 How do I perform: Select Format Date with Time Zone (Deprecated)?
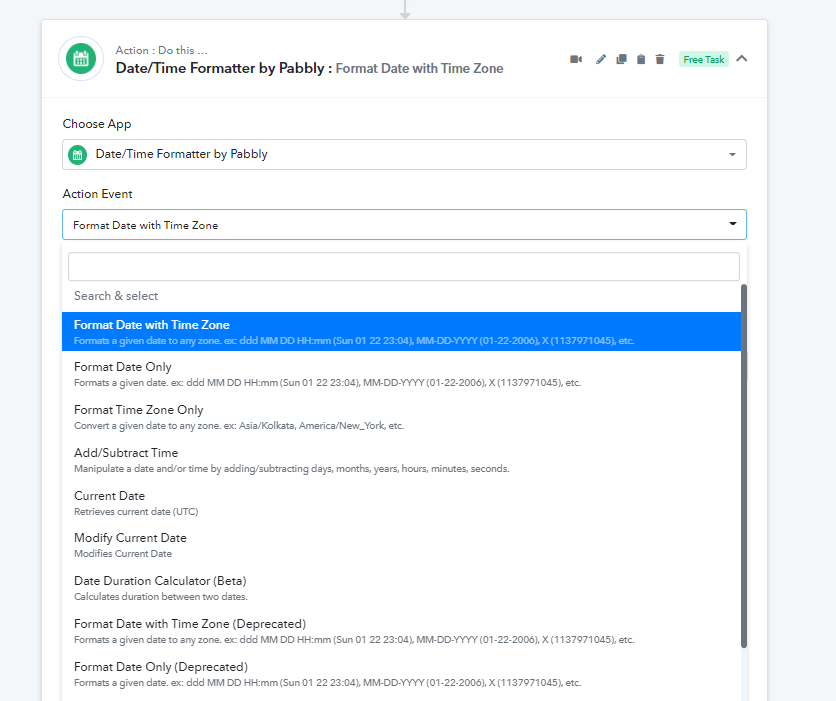tap(401, 631)
